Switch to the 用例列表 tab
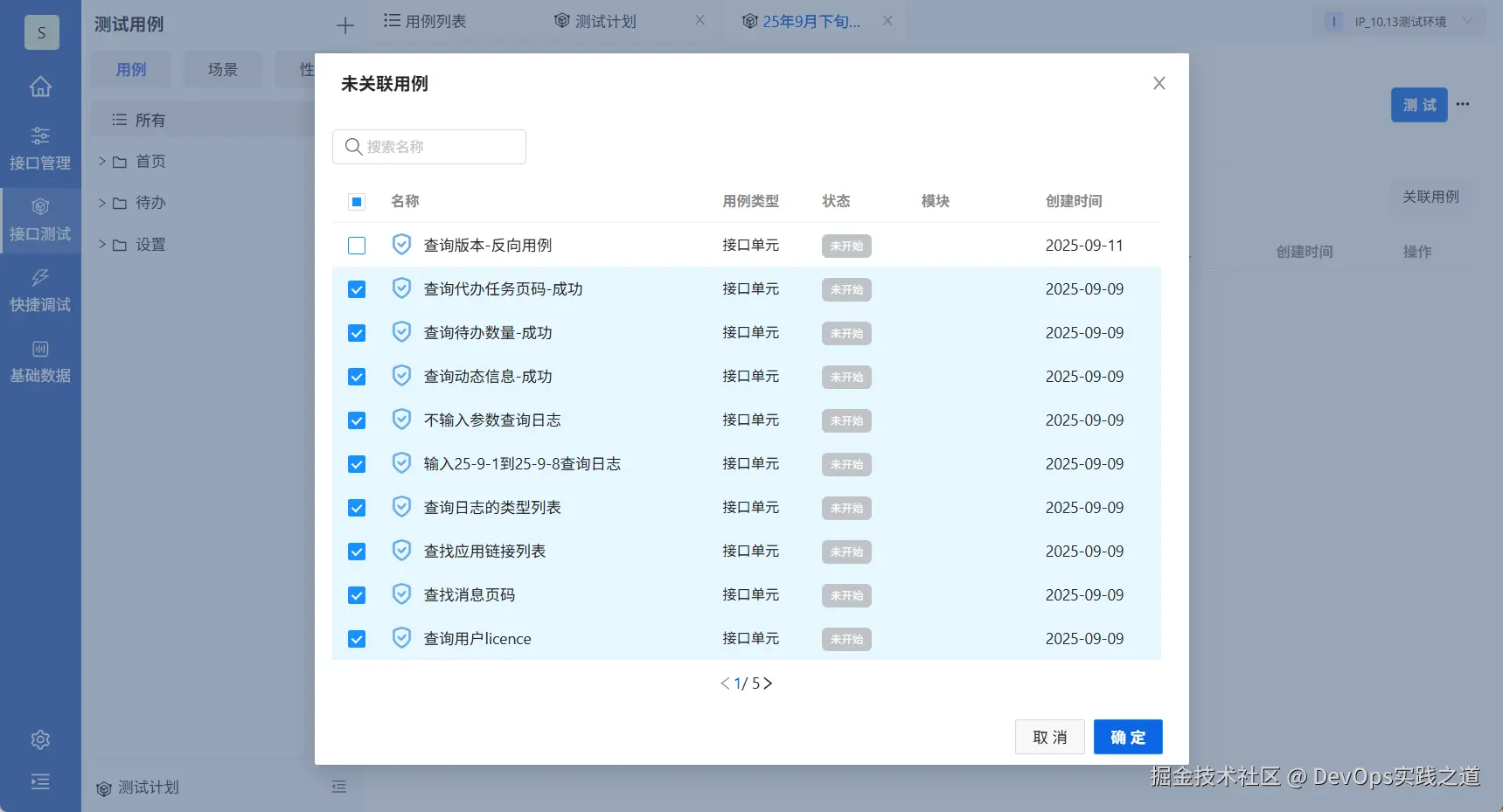 [425, 21]
